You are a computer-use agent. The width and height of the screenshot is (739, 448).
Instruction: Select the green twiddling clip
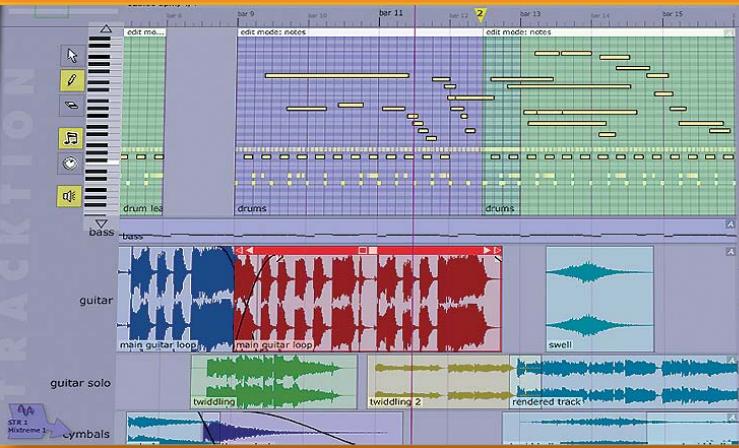(x=274, y=382)
